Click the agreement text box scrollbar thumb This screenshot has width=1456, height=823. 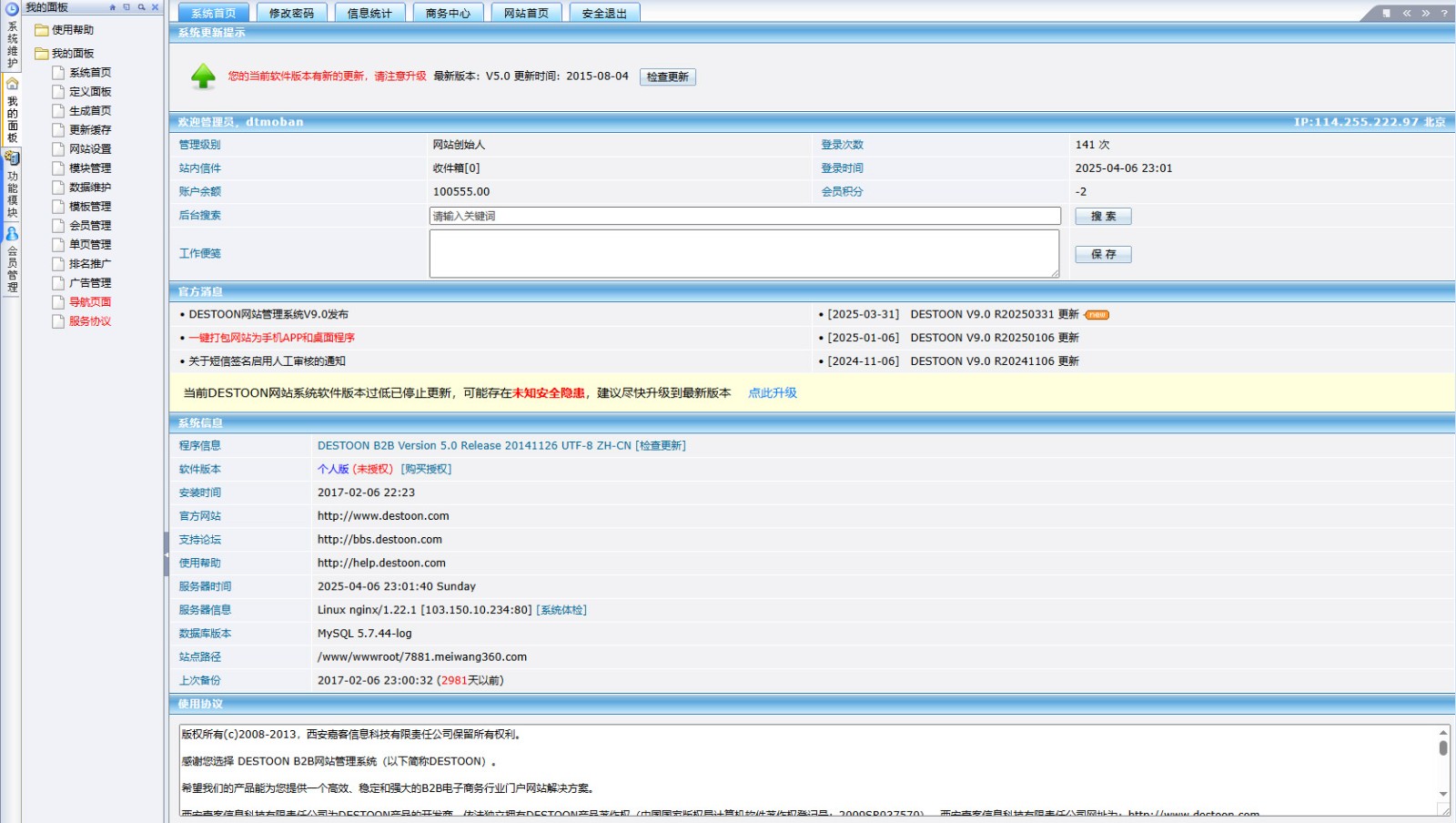pyautogui.click(x=1443, y=747)
